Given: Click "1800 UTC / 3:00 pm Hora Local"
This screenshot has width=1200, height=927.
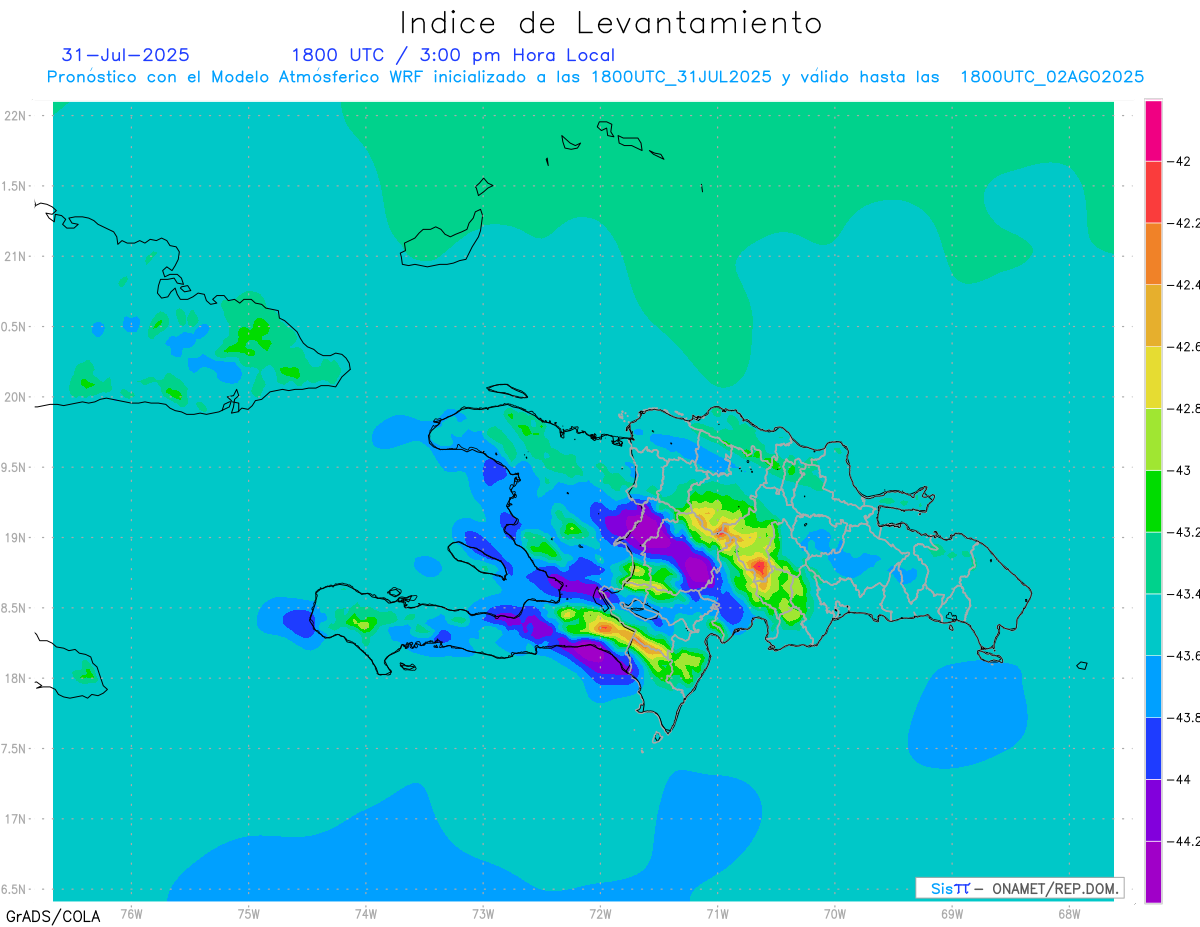Looking at the screenshot, I should pyautogui.click(x=453, y=56).
